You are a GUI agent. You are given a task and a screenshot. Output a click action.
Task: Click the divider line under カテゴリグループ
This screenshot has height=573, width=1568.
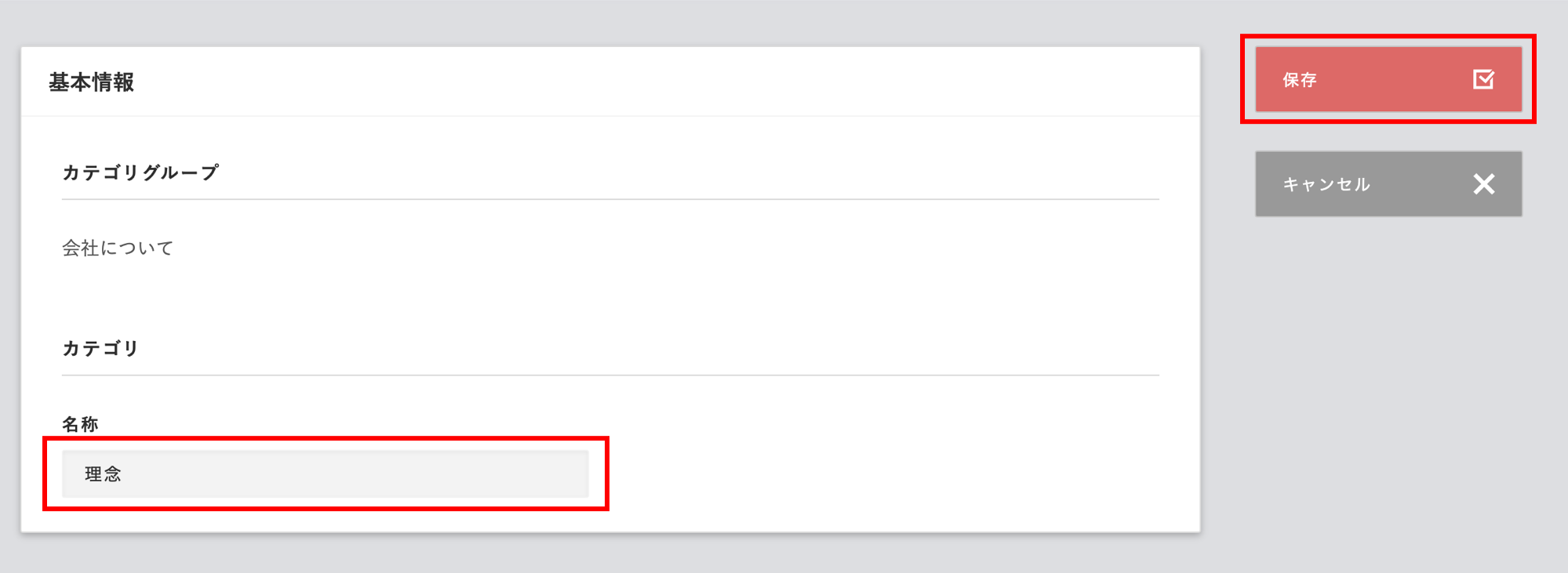coord(610,199)
